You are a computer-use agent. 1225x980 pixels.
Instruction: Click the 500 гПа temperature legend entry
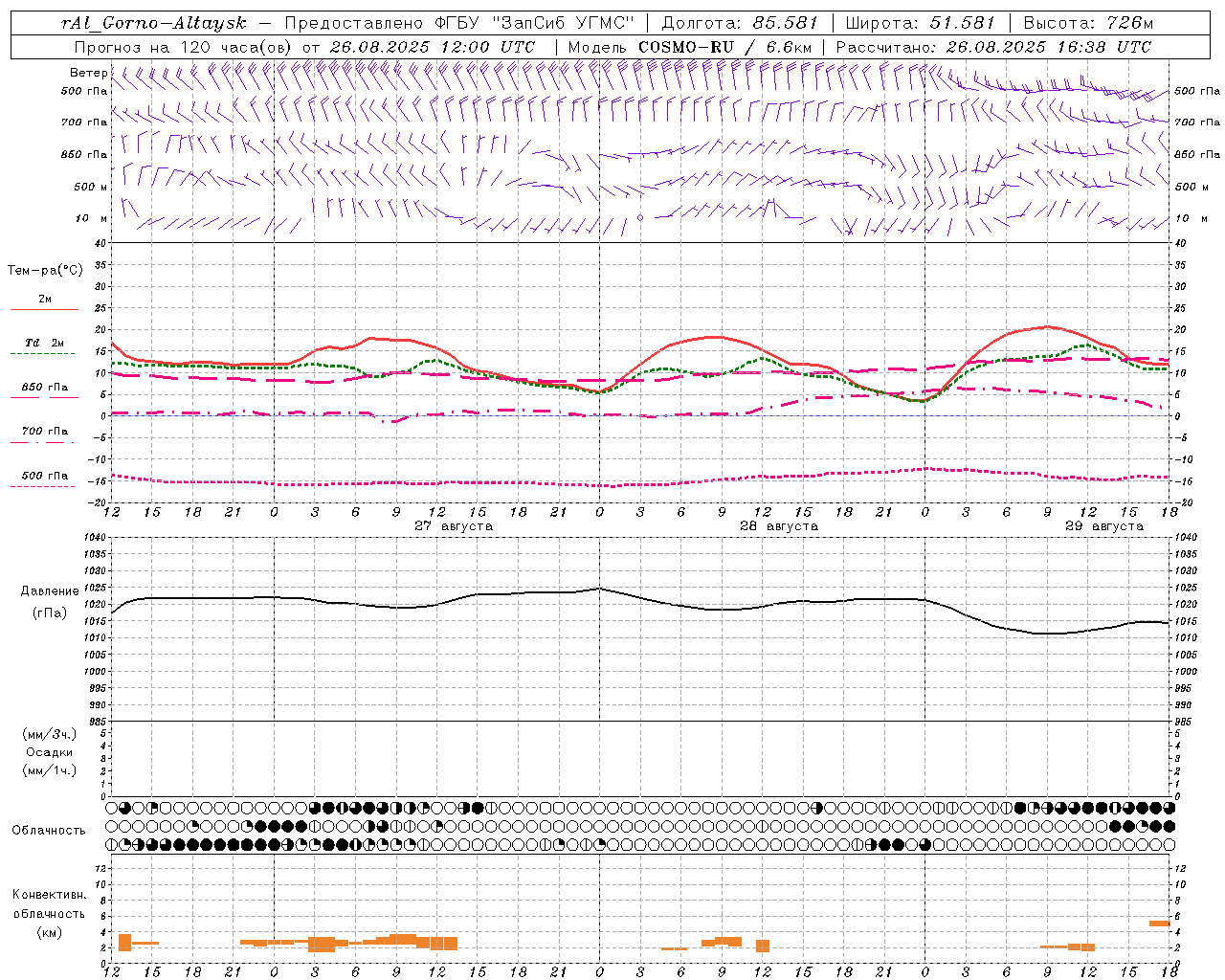pos(45,476)
